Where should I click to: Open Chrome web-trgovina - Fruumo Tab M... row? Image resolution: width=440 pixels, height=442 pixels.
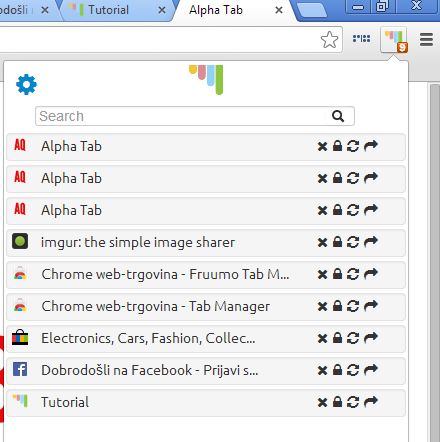click(x=206, y=275)
